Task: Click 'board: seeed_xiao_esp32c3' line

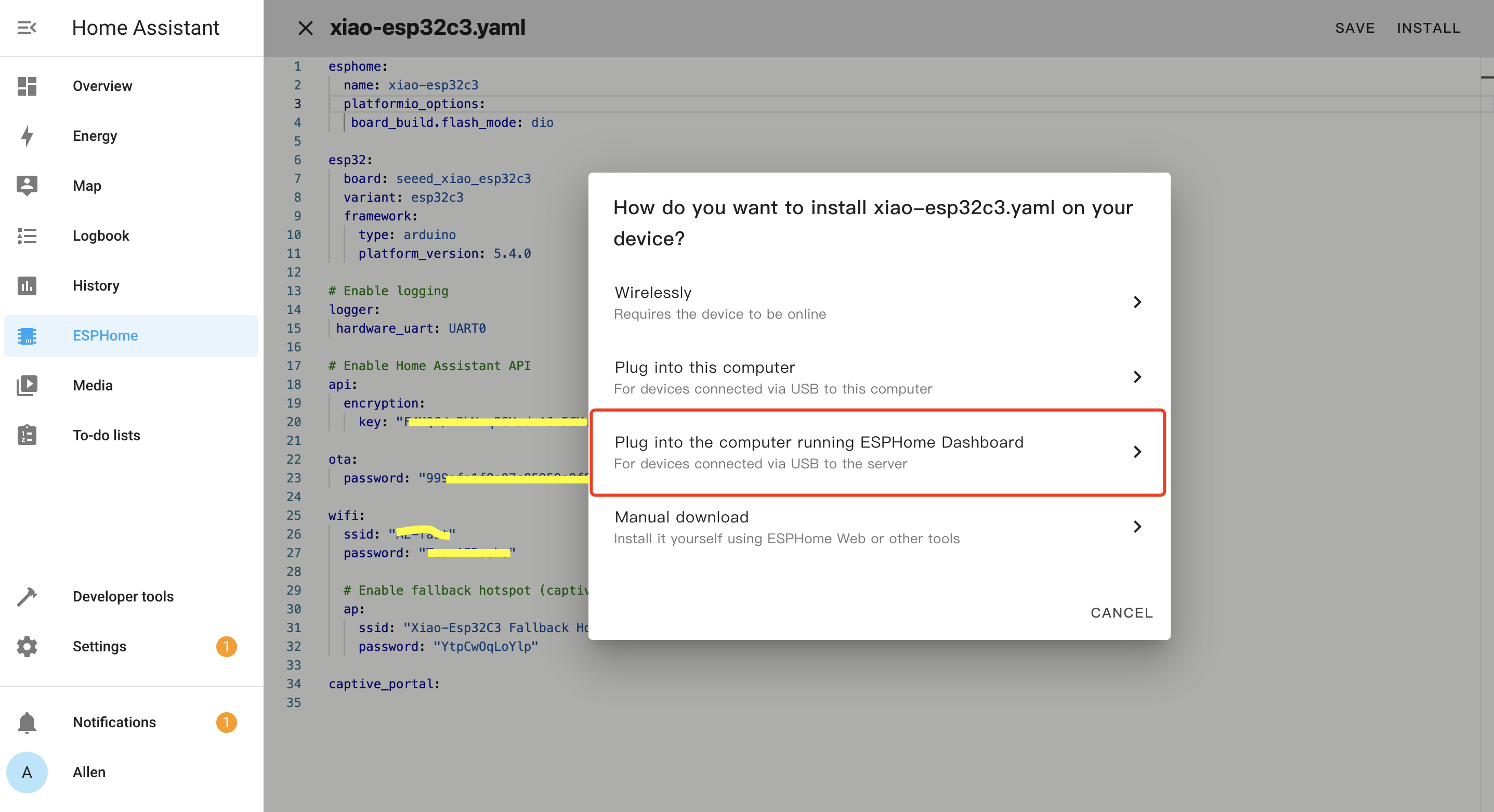Action: click(x=437, y=179)
